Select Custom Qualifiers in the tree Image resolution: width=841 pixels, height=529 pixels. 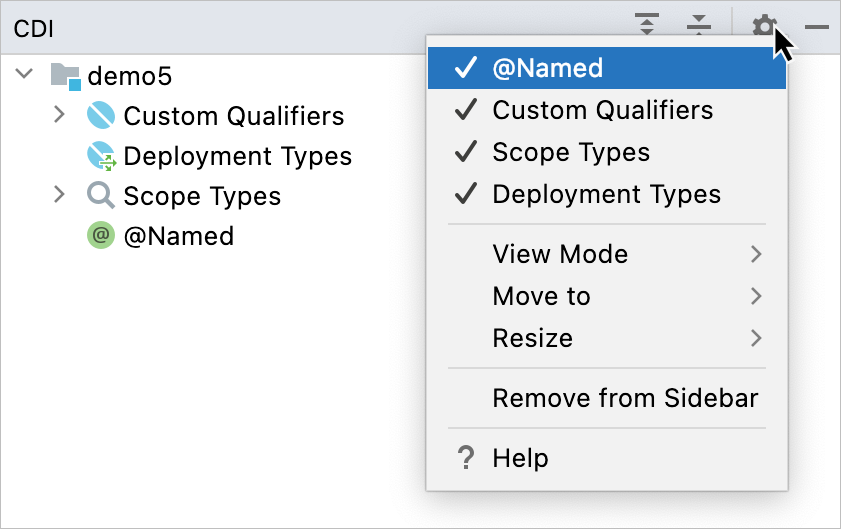coord(234,116)
